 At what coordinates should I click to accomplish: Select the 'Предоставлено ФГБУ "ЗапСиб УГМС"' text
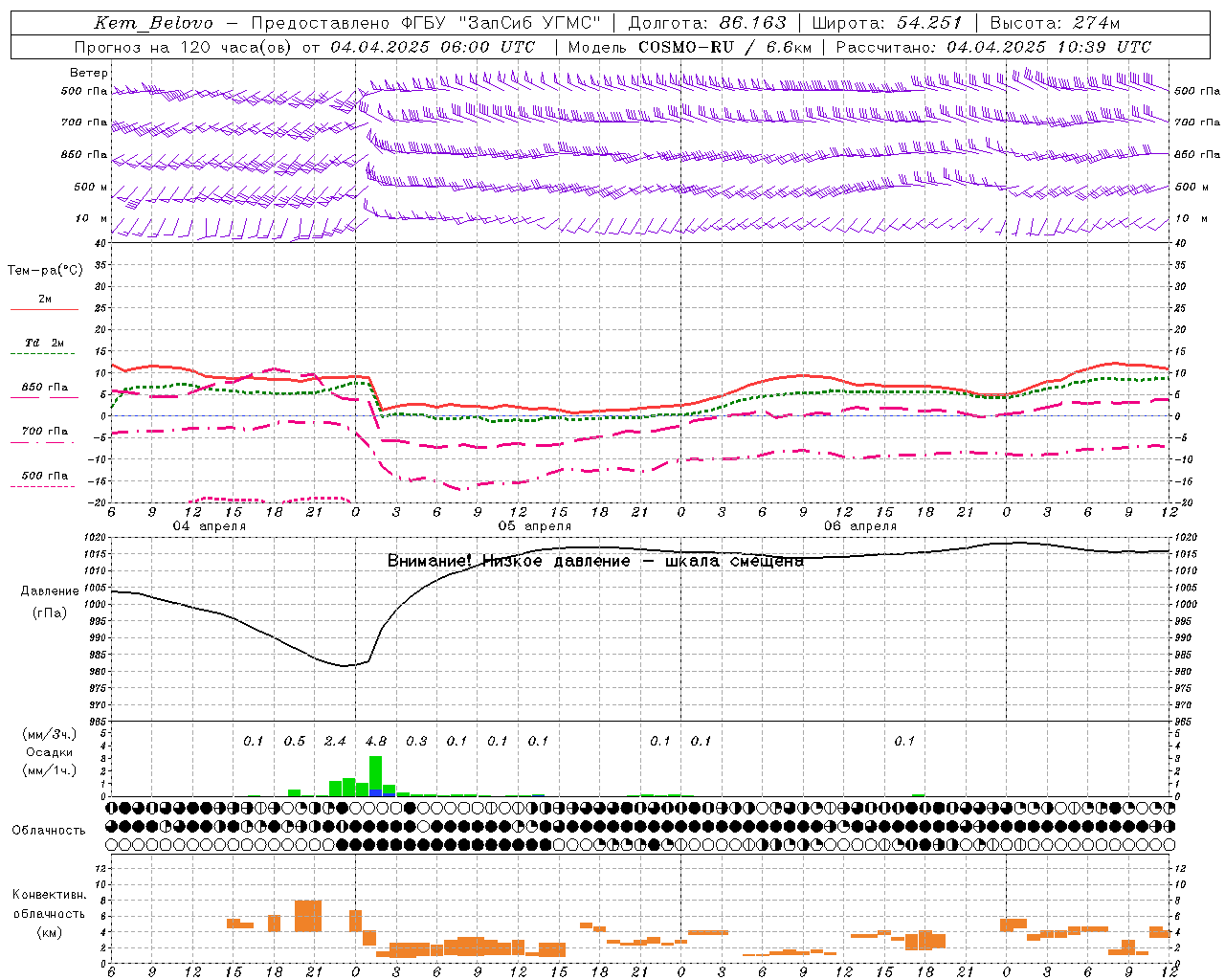click(x=427, y=23)
